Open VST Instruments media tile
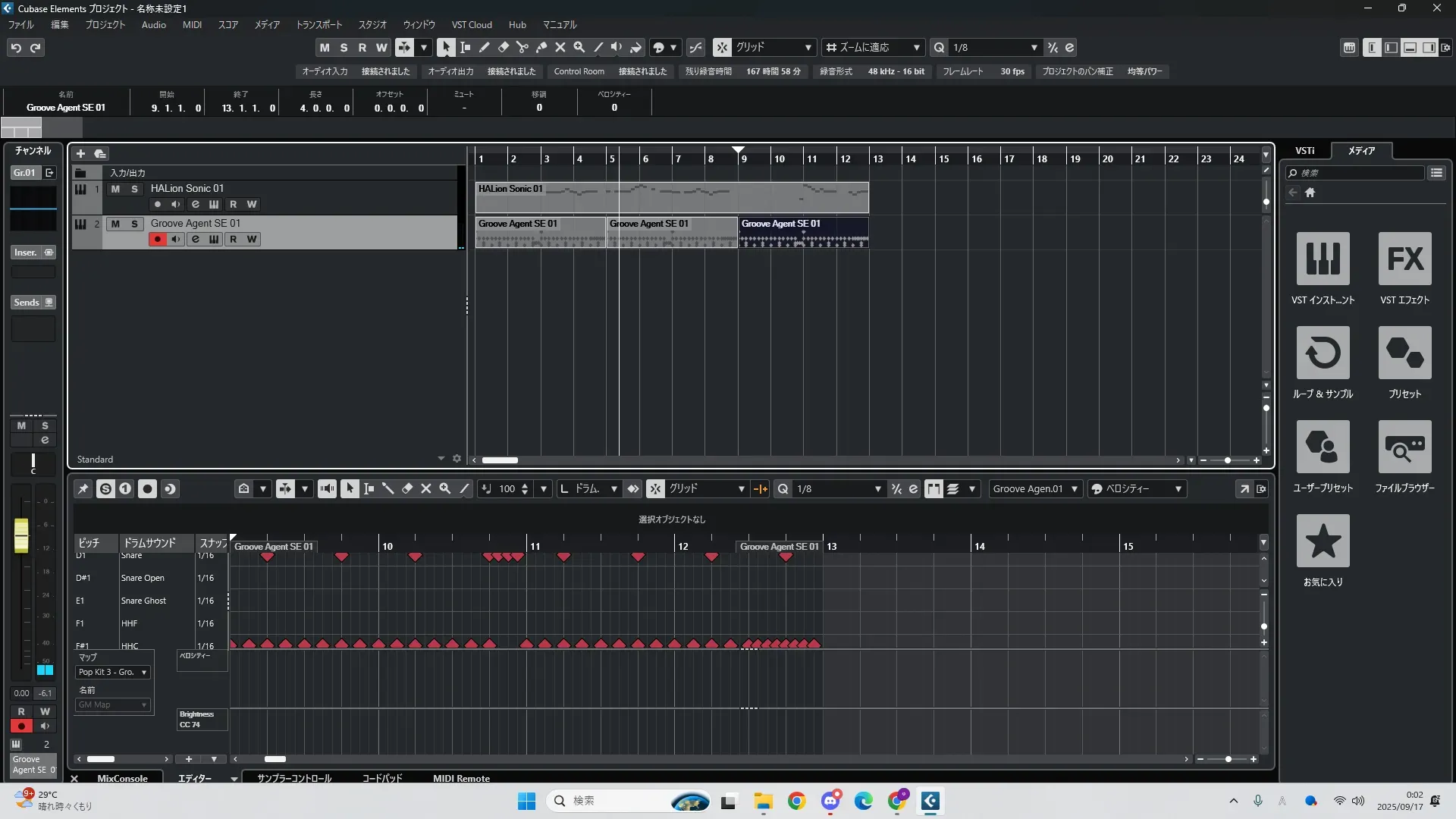Viewport: 1456px width, 819px height. (x=1323, y=259)
